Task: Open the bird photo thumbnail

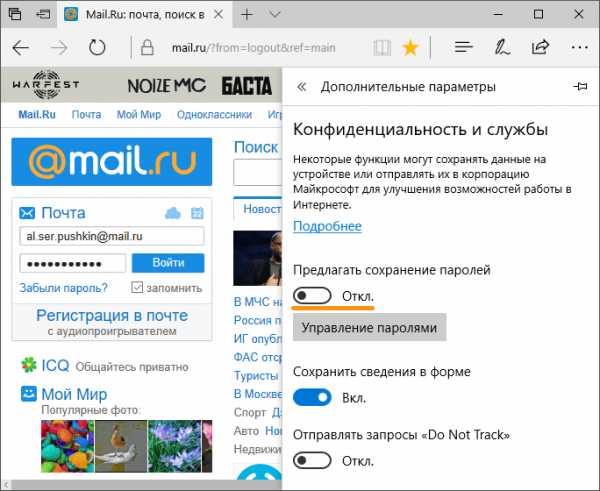Action: click(x=121, y=446)
